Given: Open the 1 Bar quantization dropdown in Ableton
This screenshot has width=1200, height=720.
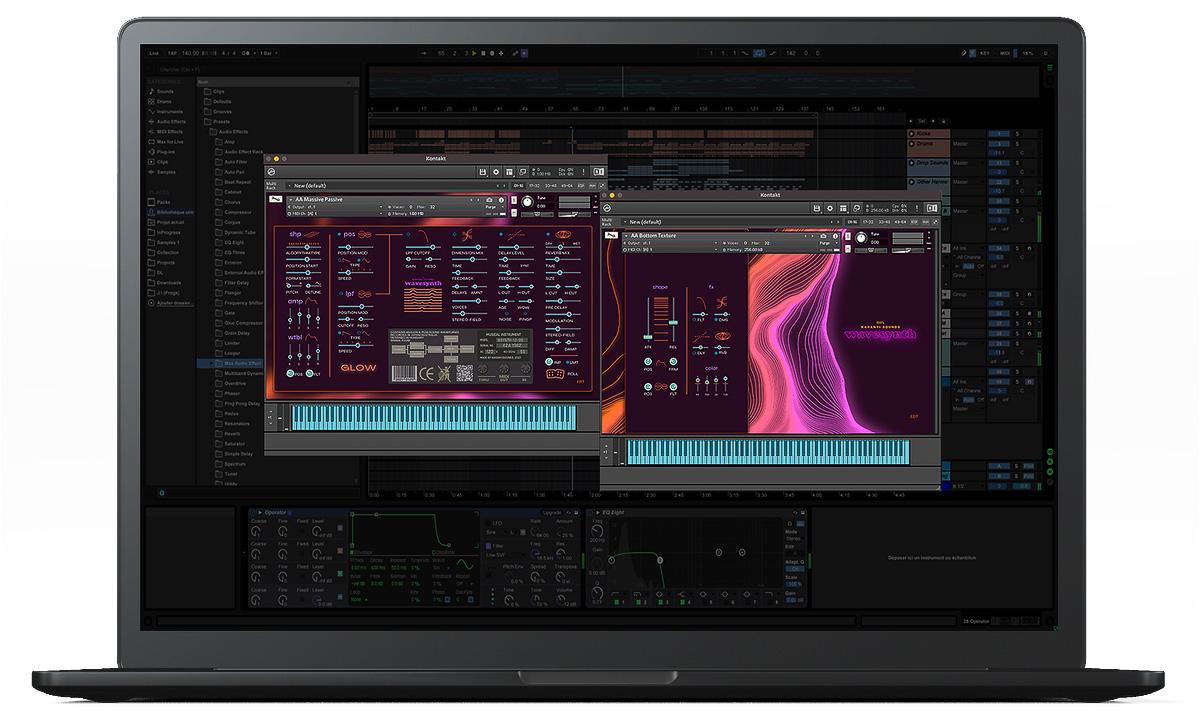Looking at the screenshot, I should coord(268,53).
